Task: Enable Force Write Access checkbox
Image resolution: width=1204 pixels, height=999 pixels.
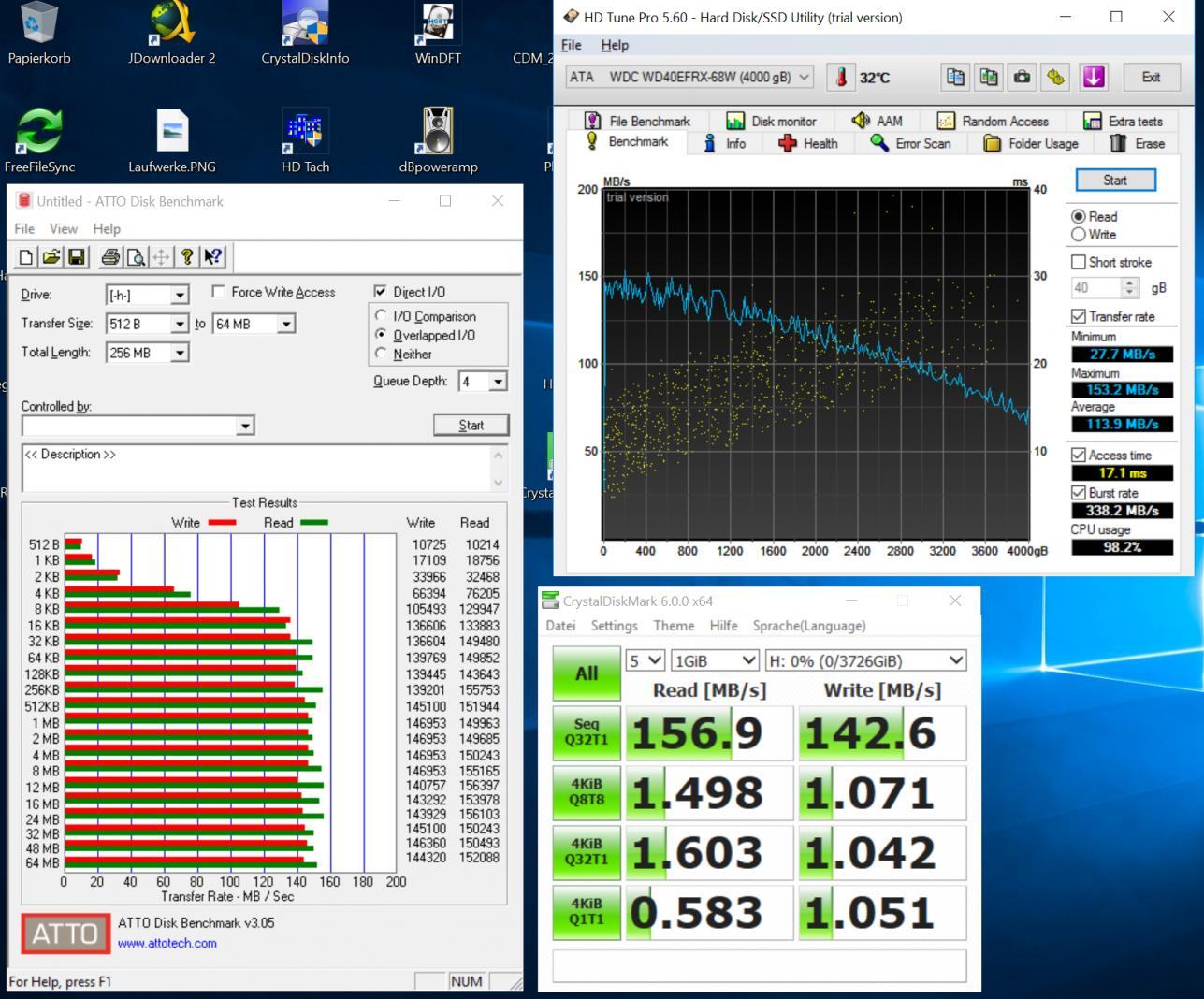Action: (x=218, y=292)
